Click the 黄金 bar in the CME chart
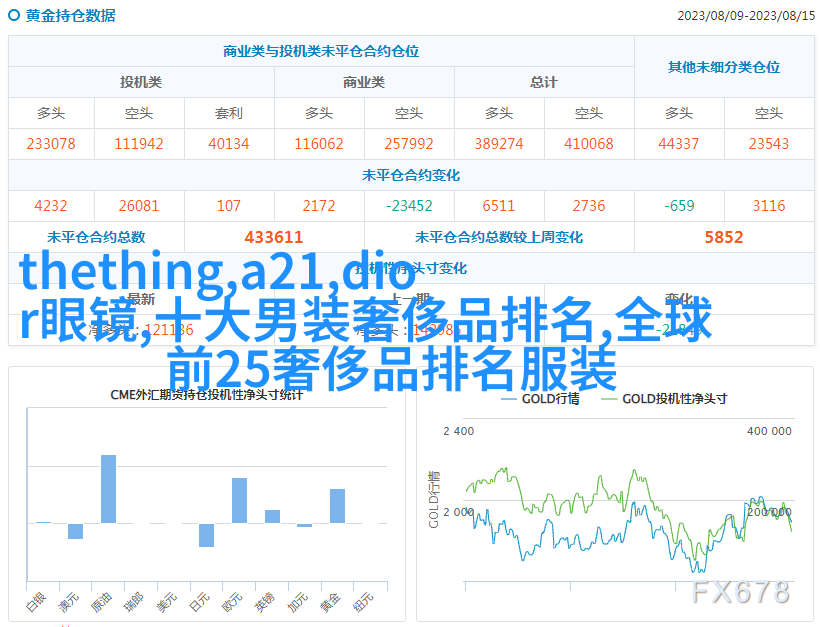Screen dimensions: 820x627 click(x=337, y=506)
